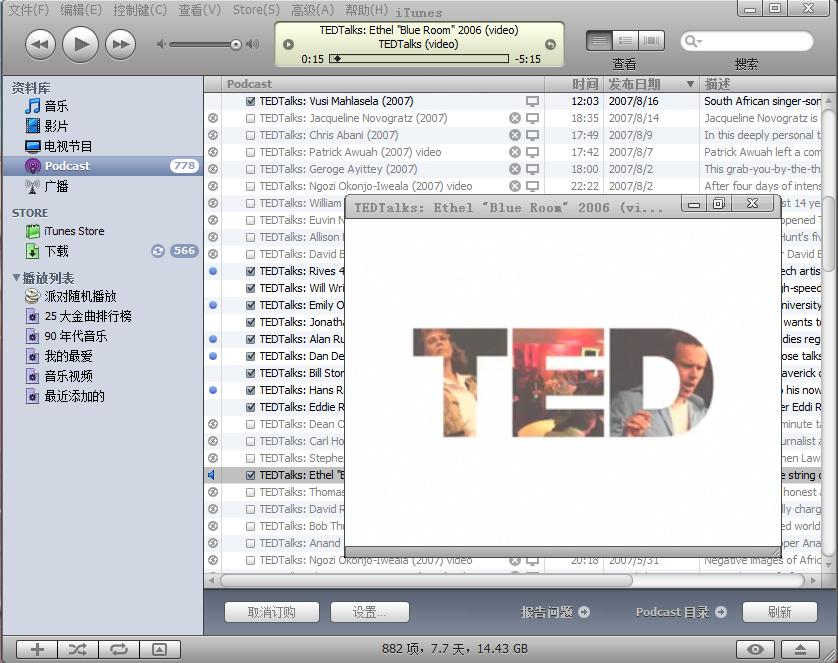Toggle artwork viewer panel button

(x=159, y=650)
